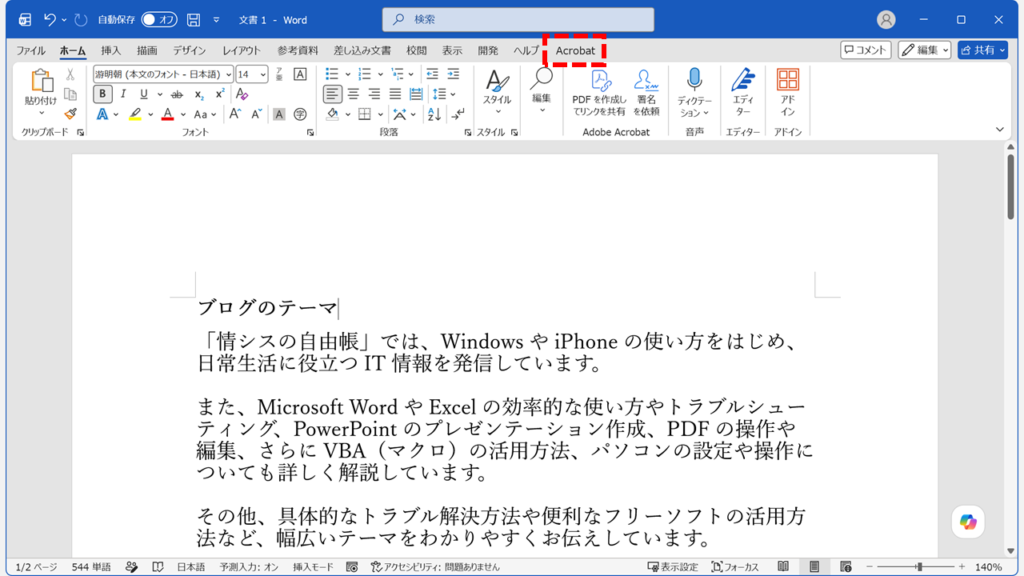1024x576 pixels.
Task: Switch to Read Mode view
Action: tap(783, 567)
